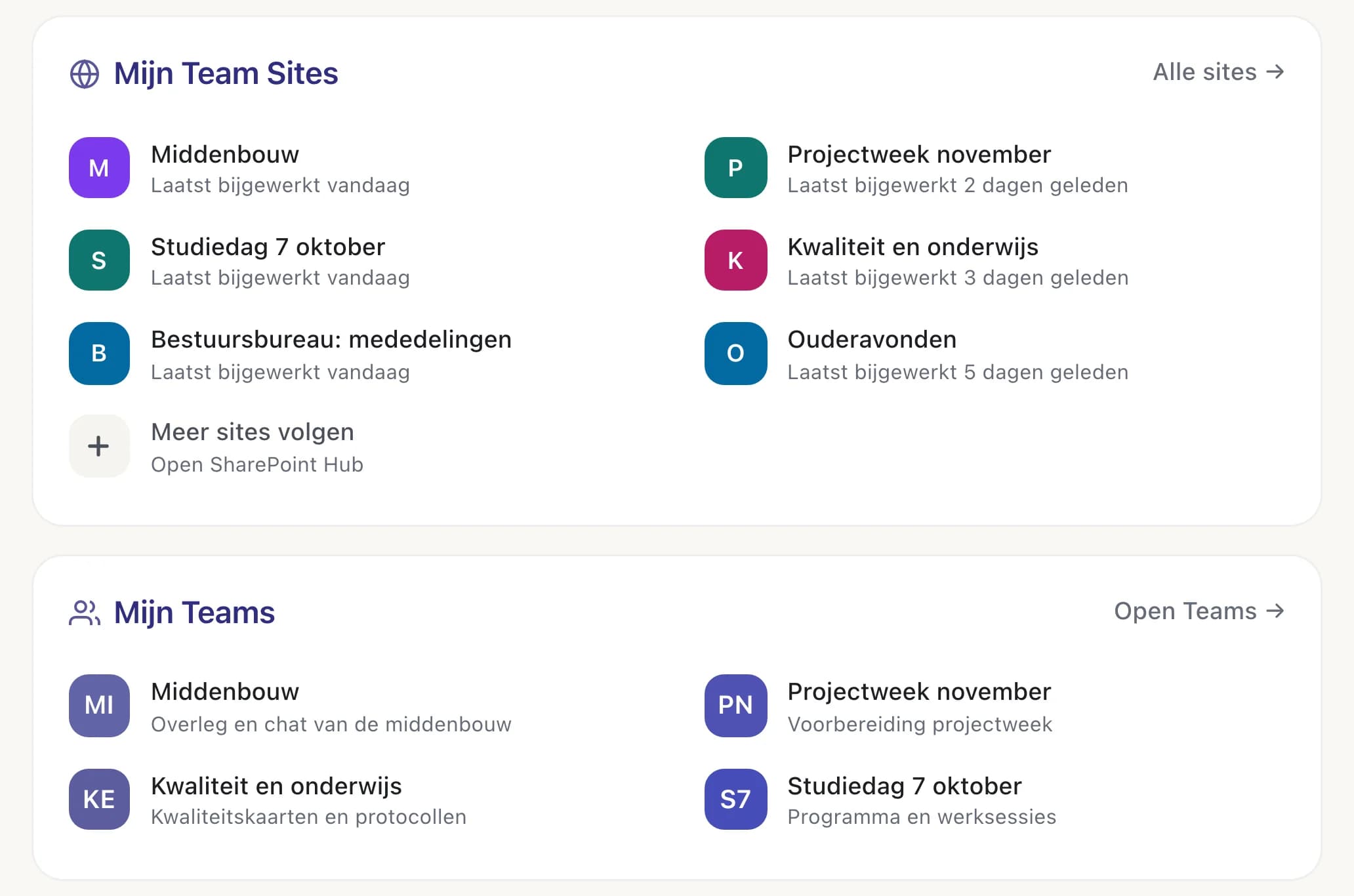Screen dimensions: 1354x896
Task: Click 'Laatst bijgewerkt 5 dagen geleden' text
Action: tap(958, 373)
